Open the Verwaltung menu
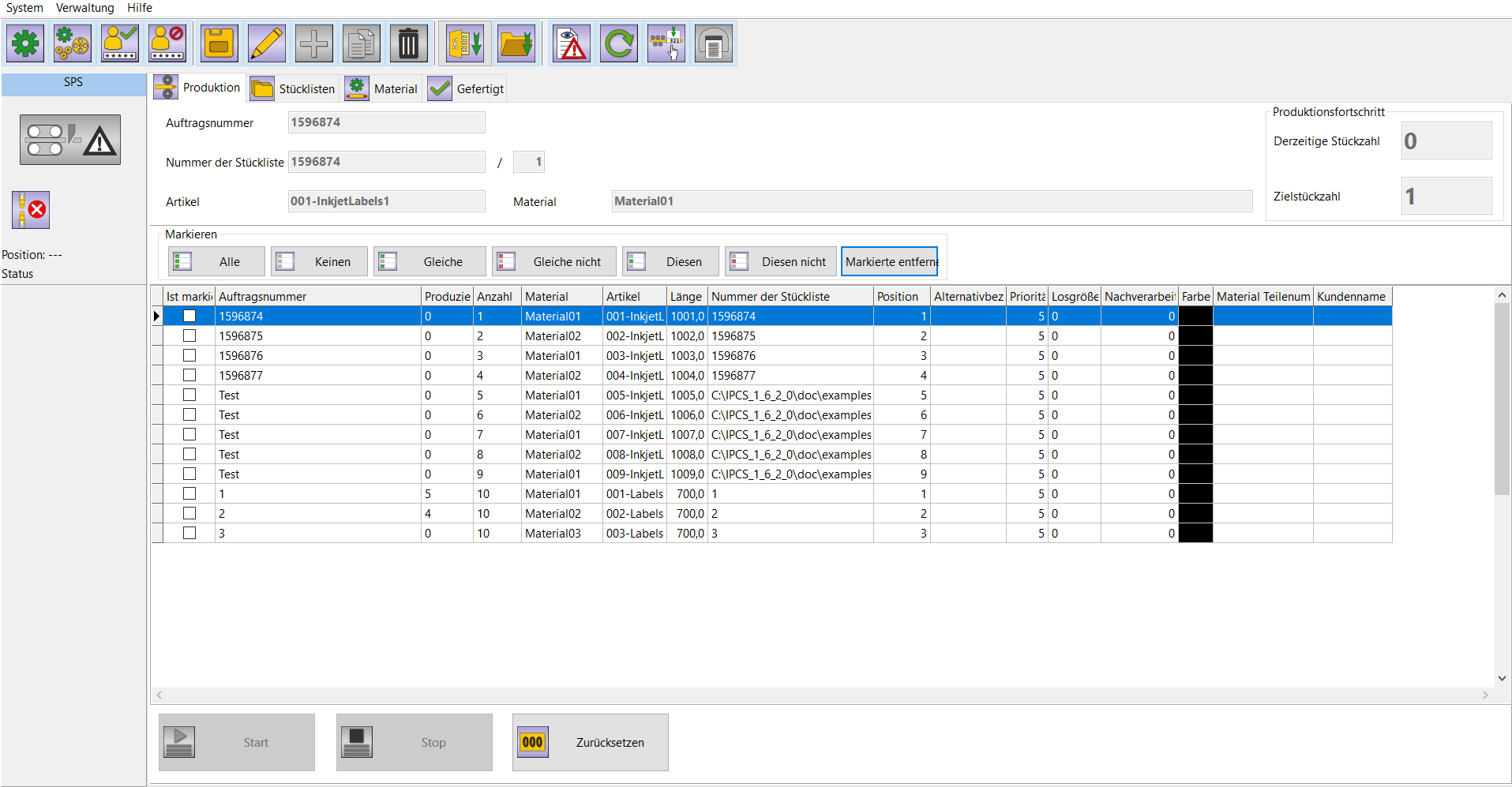 pyautogui.click(x=84, y=8)
